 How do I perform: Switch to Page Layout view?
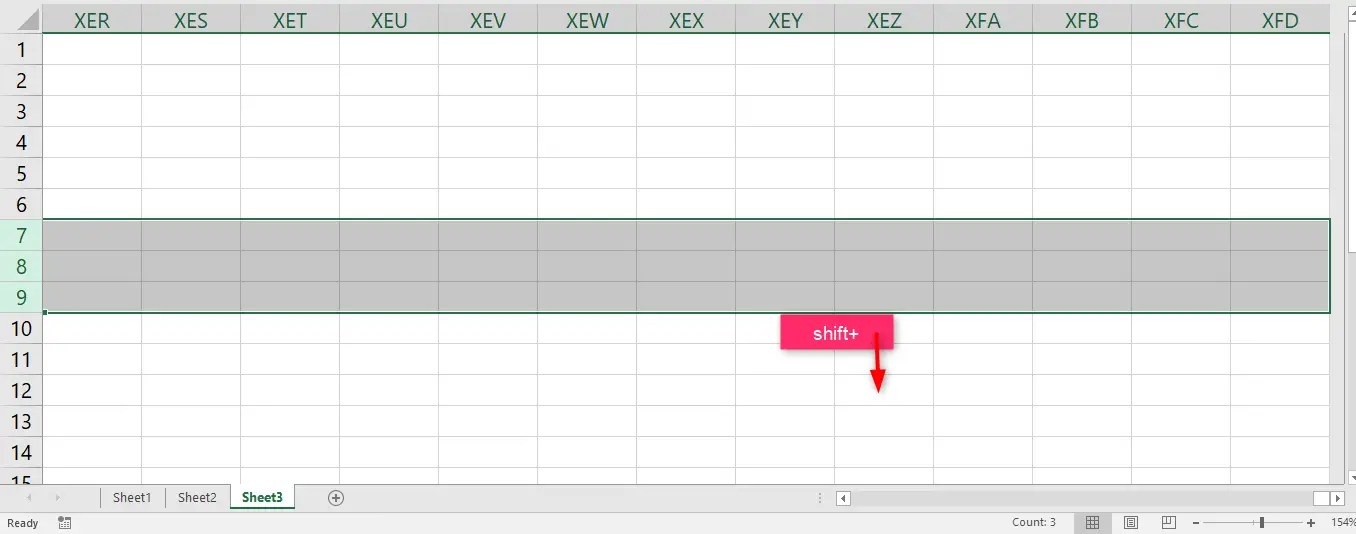point(1131,523)
